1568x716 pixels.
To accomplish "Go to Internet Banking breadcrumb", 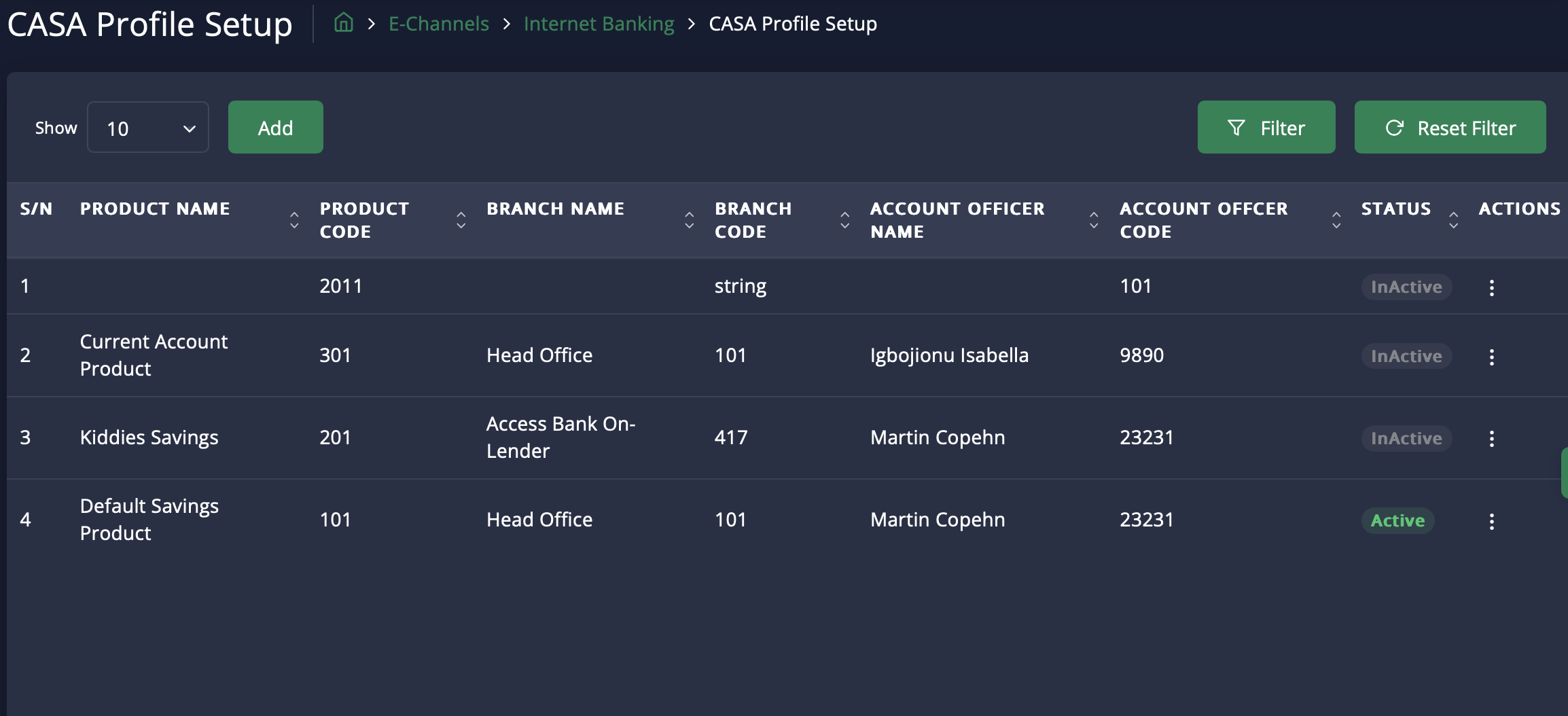I will click(599, 24).
